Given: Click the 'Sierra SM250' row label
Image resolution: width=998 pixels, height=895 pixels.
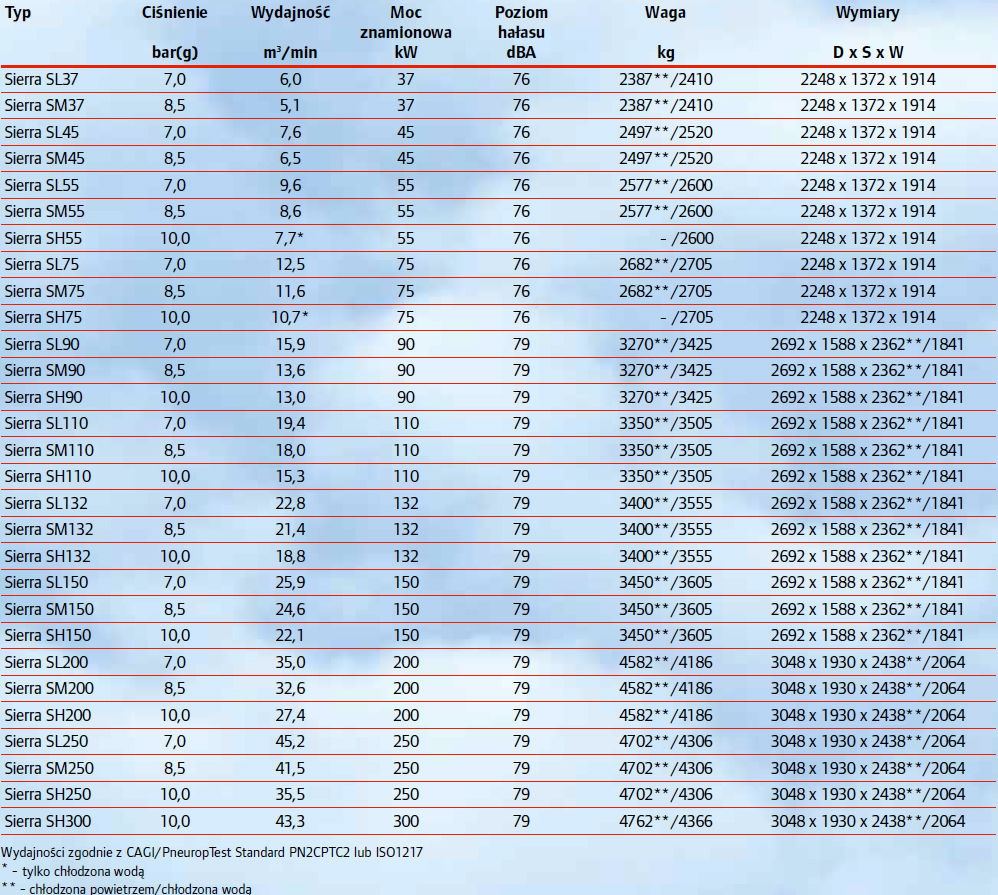Looking at the screenshot, I should [x=49, y=768].
